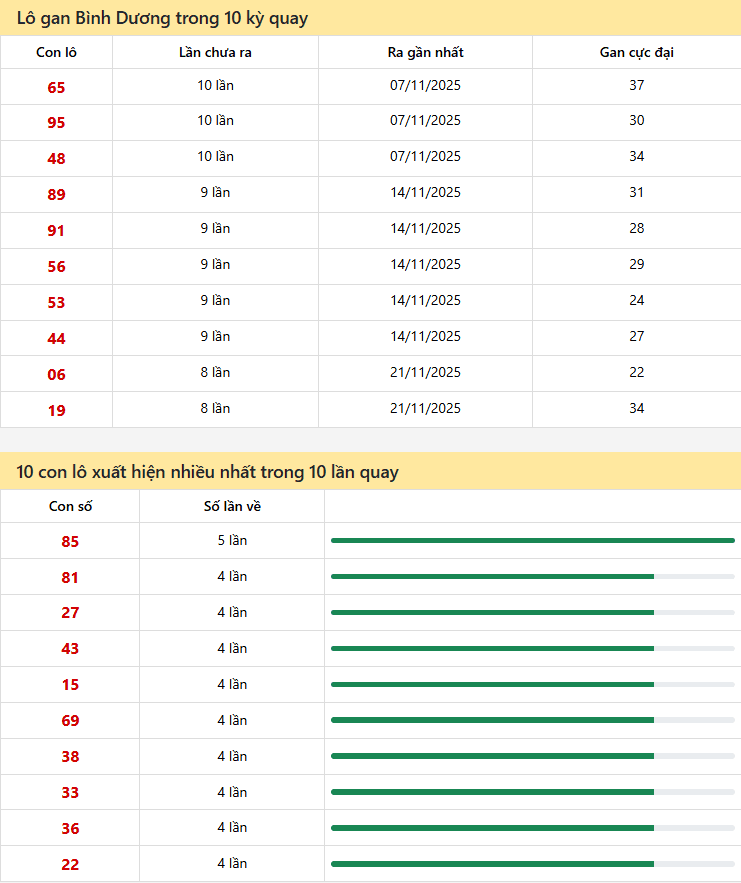Click the "Con lô" column header
Image resolution: width=741 pixels, height=883 pixels.
click(x=56, y=52)
